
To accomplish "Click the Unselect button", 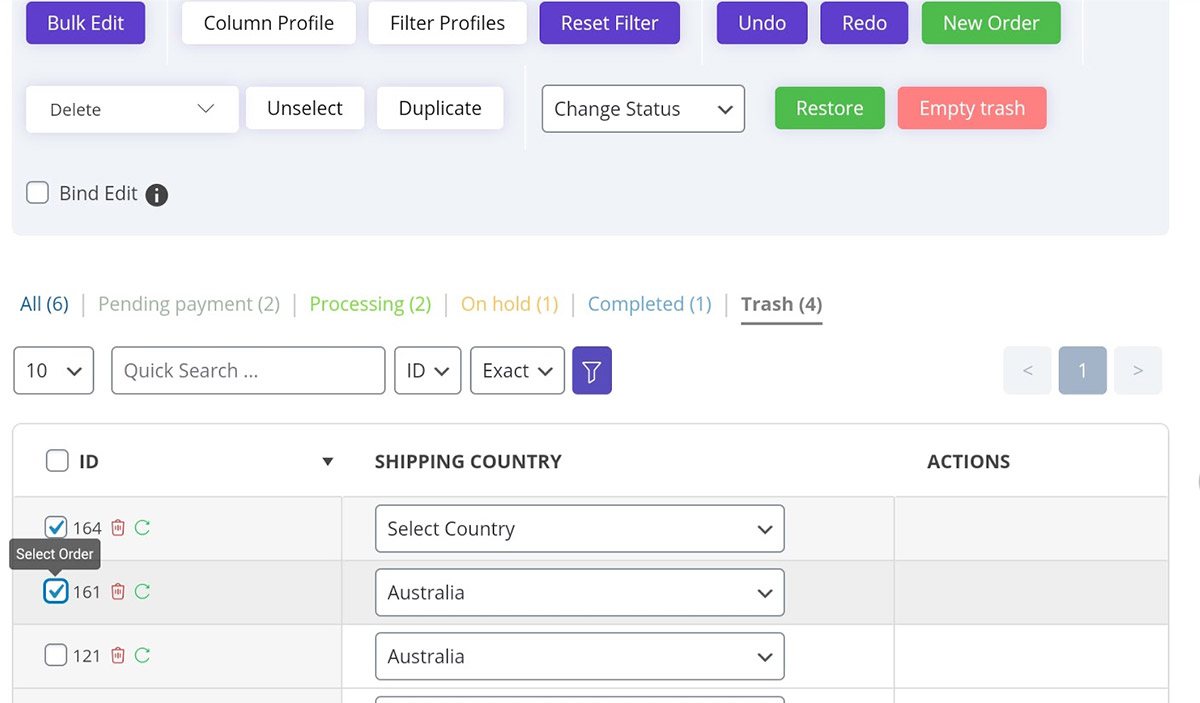I will point(305,108).
